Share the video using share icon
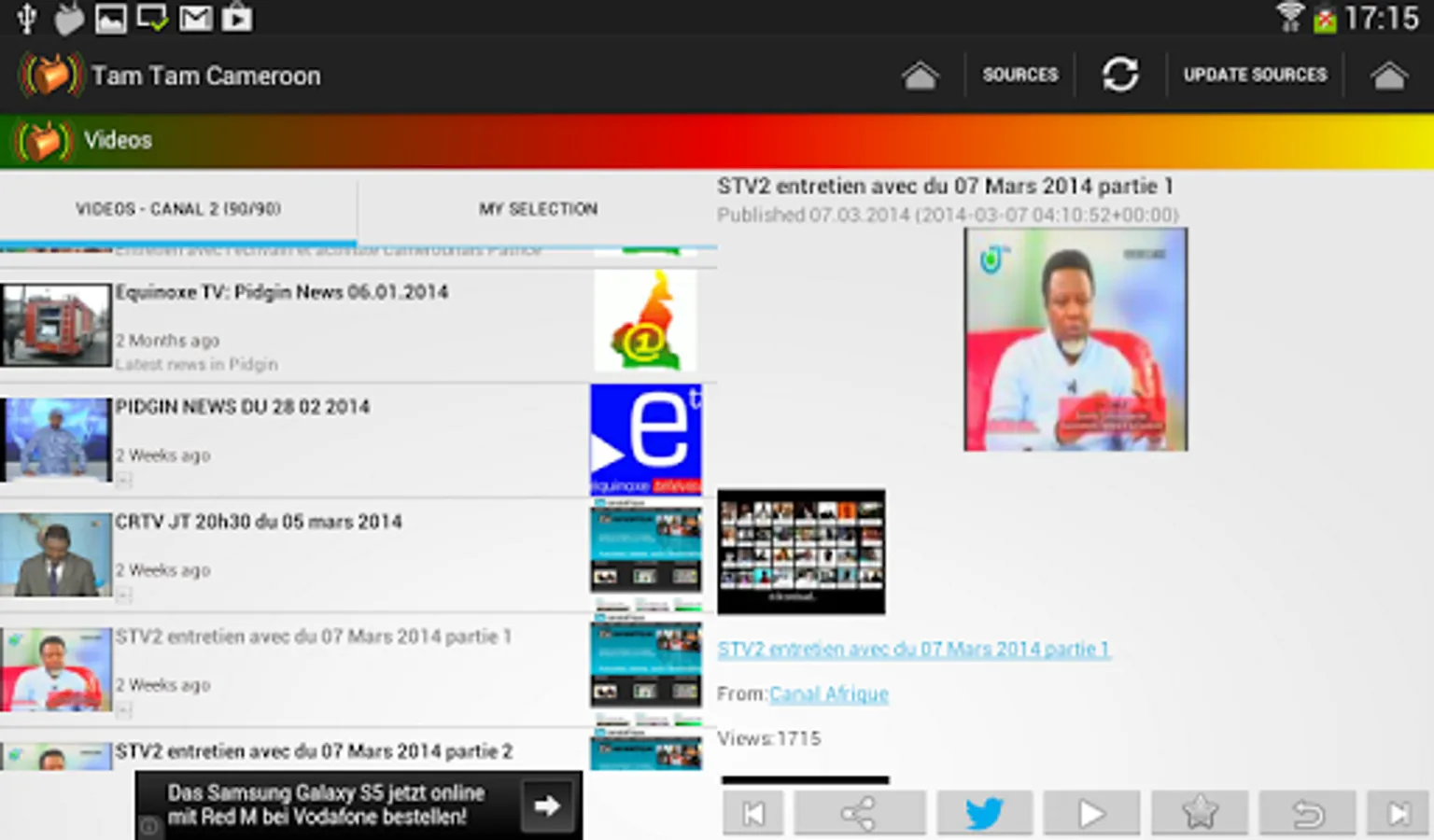 (860, 813)
